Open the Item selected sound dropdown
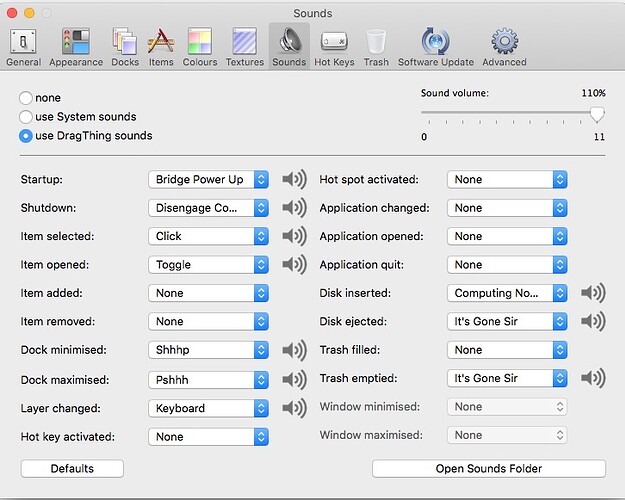The height and width of the screenshot is (500, 625). pos(208,236)
